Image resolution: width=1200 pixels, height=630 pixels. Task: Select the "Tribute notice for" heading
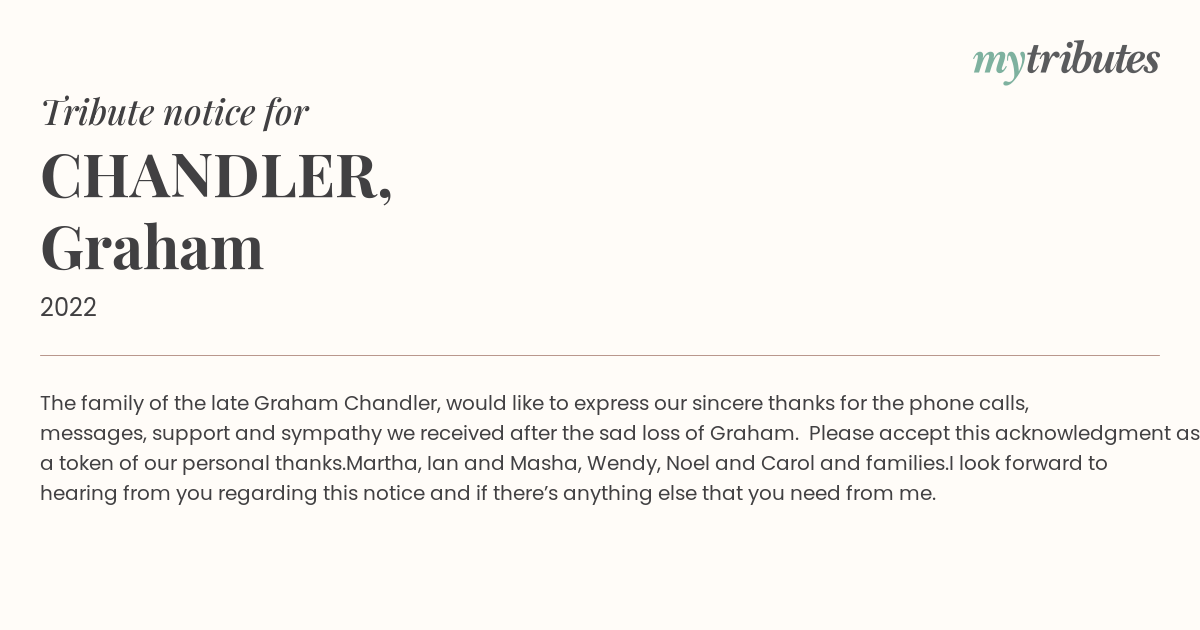pyautogui.click(x=174, y=112)
